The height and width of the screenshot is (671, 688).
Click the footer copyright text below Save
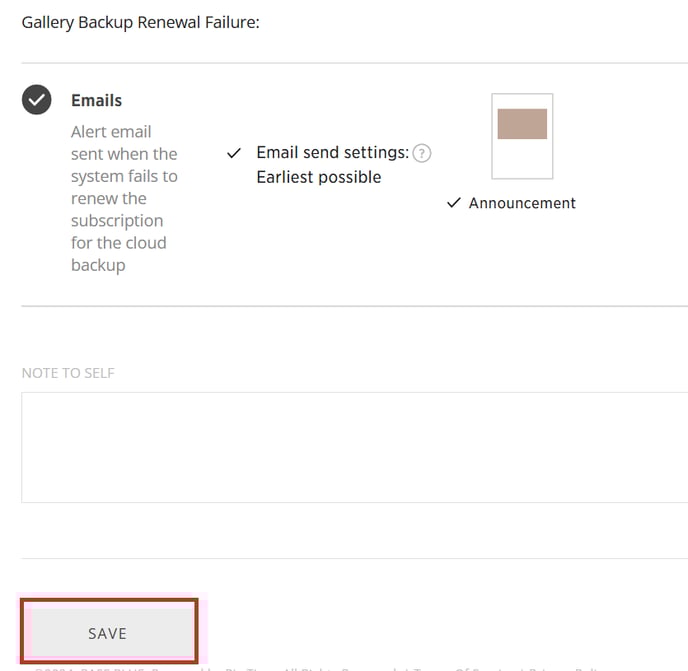pyautogui.click(x=316, y=669)
